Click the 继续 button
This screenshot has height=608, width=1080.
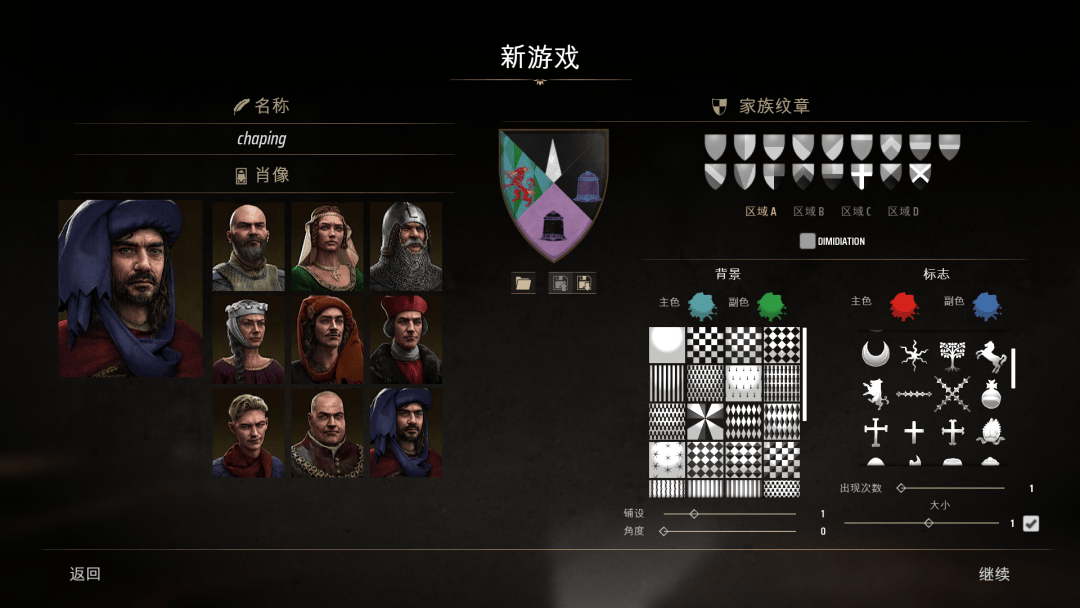click(994, 574)
